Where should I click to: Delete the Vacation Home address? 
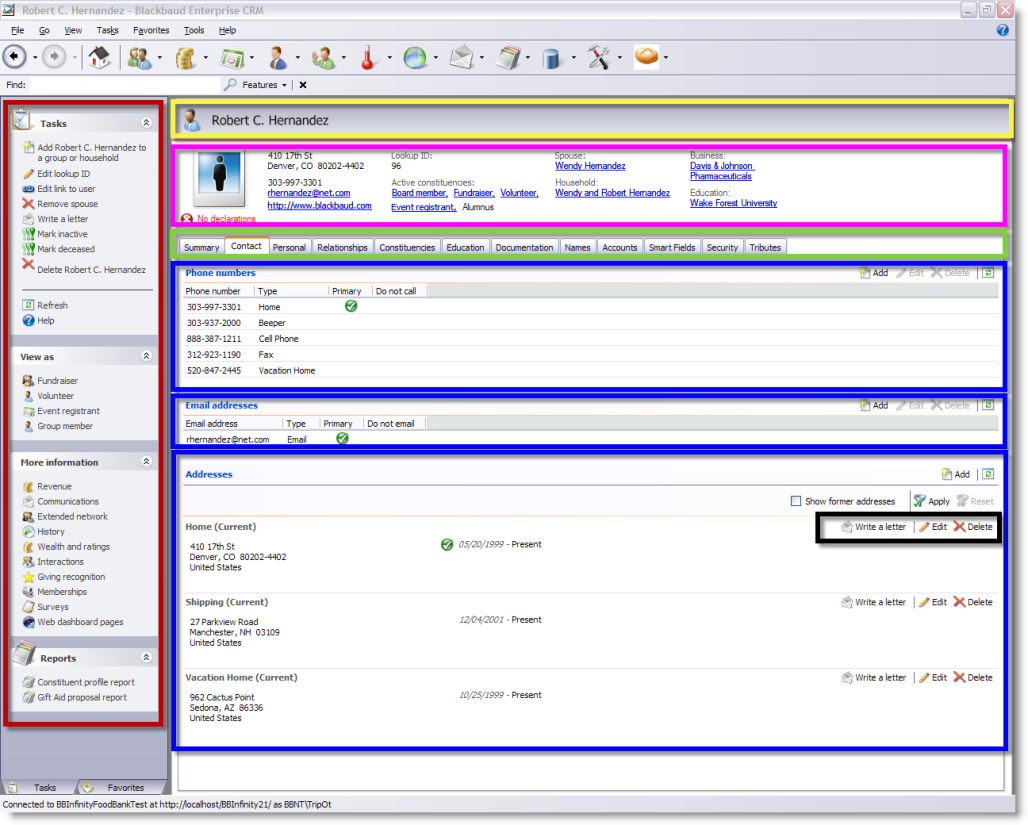(973, 677)
